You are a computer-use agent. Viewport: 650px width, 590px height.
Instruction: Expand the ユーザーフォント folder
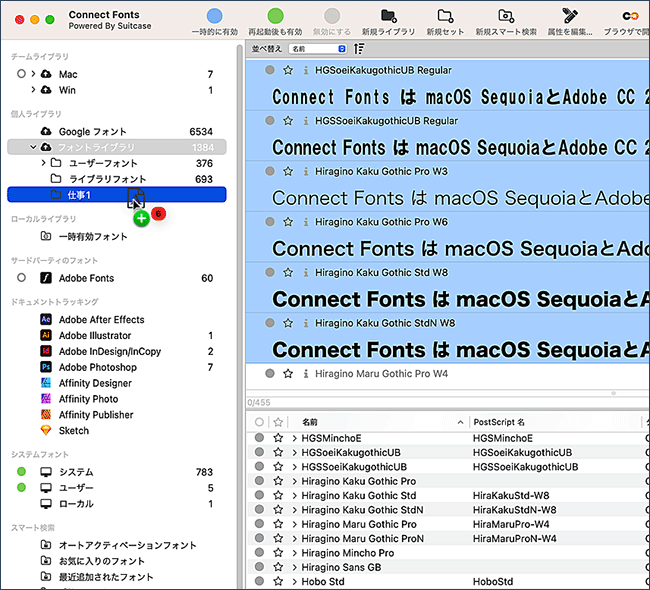[44, 163]
